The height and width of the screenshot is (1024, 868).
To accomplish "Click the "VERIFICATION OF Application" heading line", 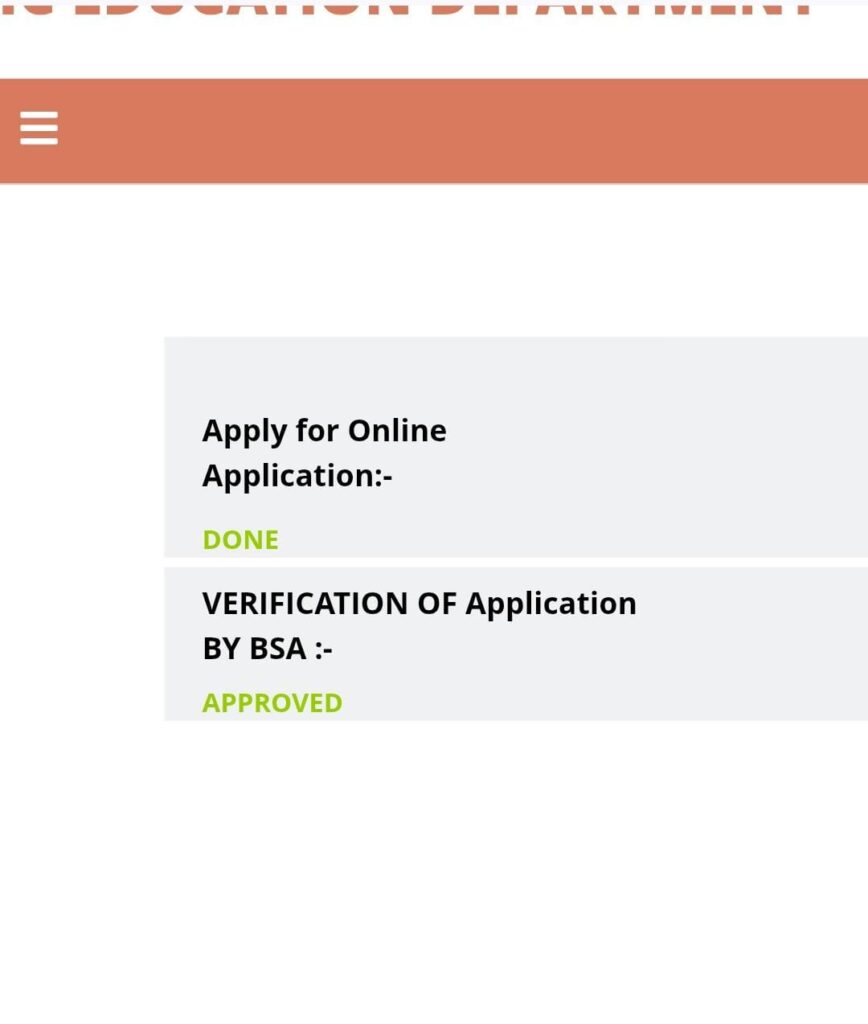I will coord(419,604).
